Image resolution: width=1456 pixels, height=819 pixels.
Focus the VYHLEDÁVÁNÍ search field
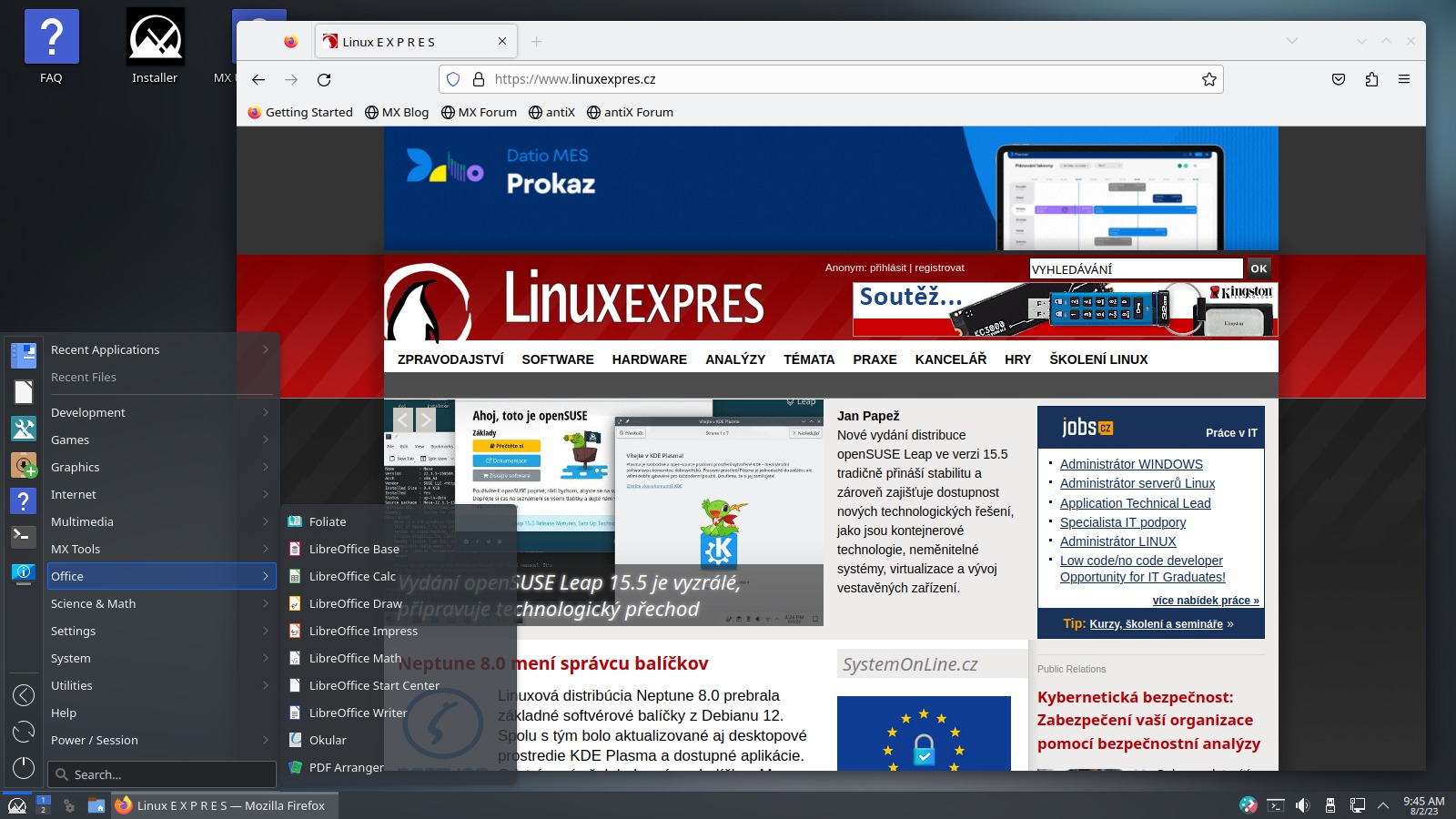click(x=1136, y=268)
